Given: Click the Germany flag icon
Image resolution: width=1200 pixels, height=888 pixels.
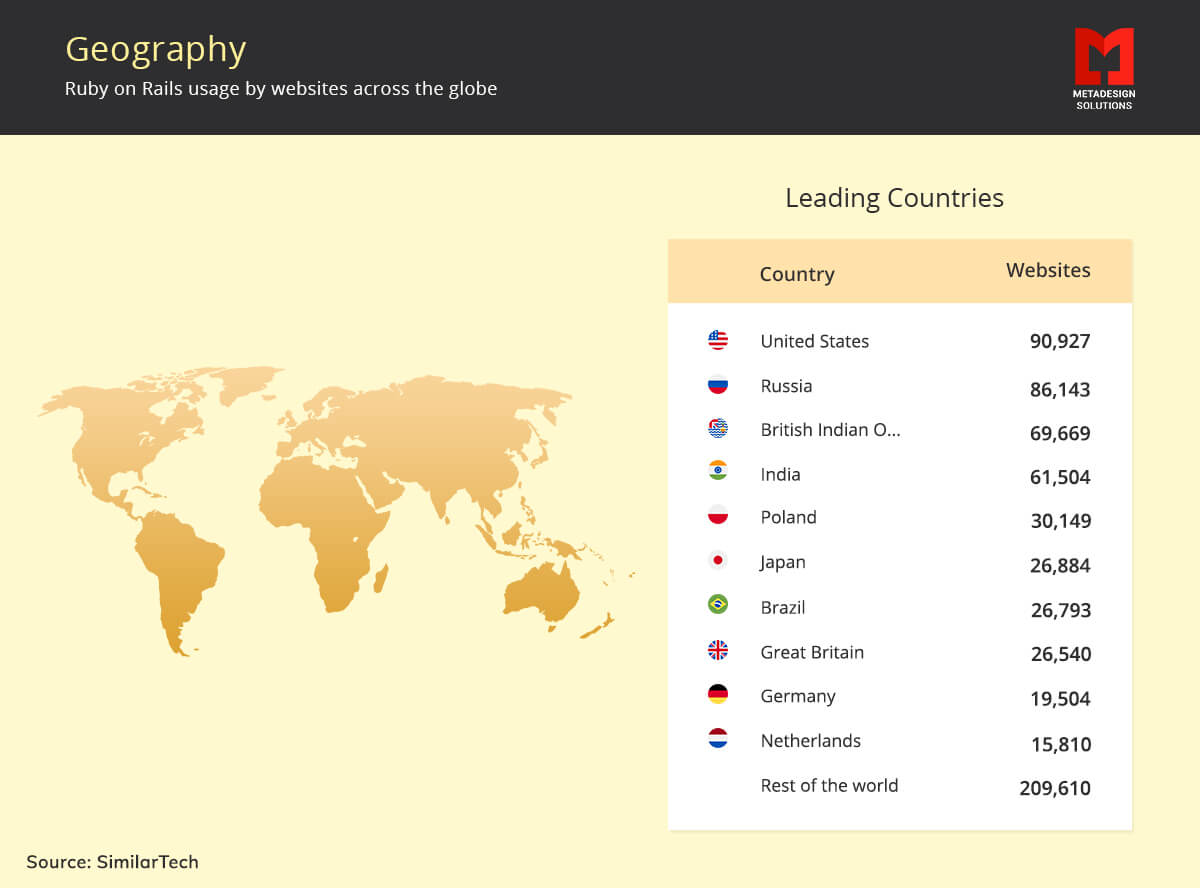Looking at the screenshot, I should pyautogui.click(x=718, y=694).
